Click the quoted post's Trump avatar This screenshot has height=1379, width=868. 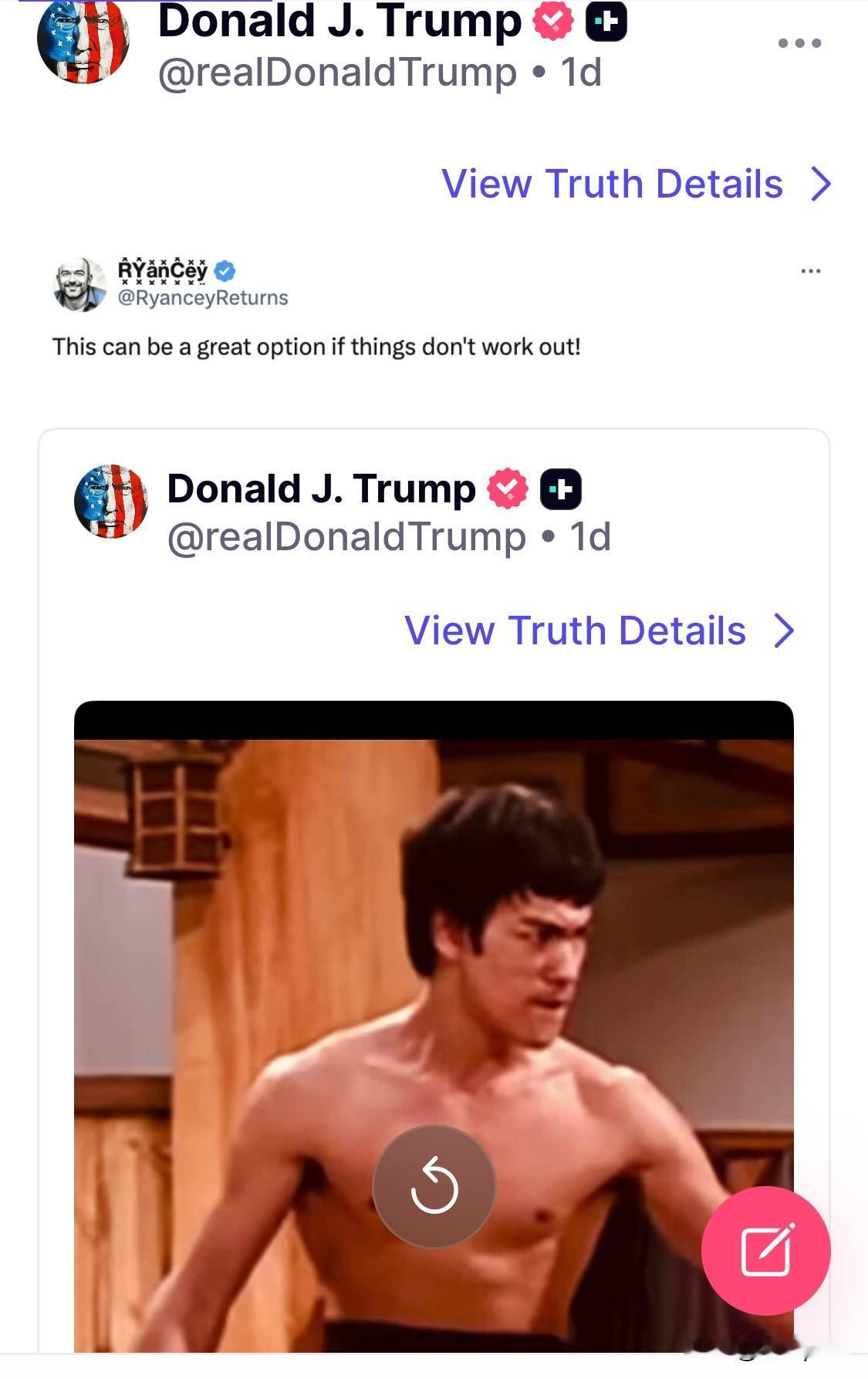(x=110, y=501)
